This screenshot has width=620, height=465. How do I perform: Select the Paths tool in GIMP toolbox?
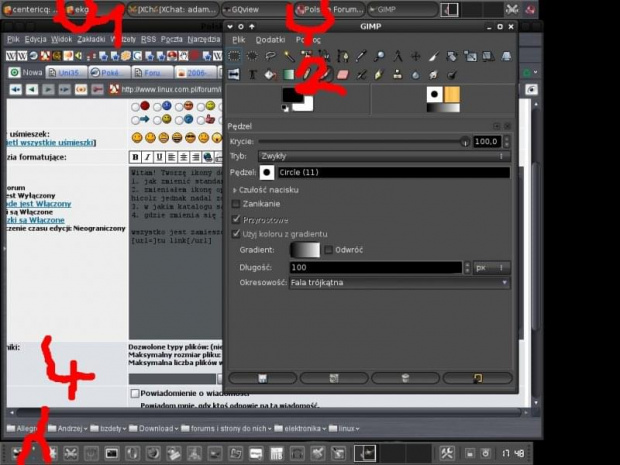[x=343, y=56]
